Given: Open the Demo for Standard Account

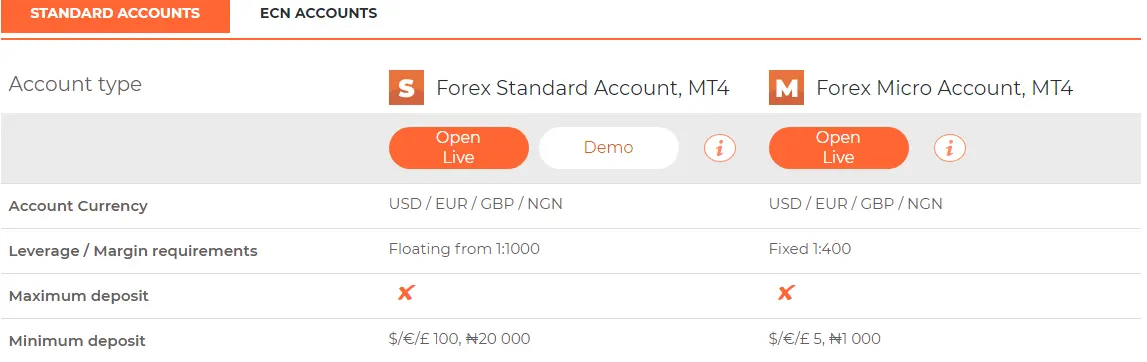Looking at the screenshot, I should point(609,148).
